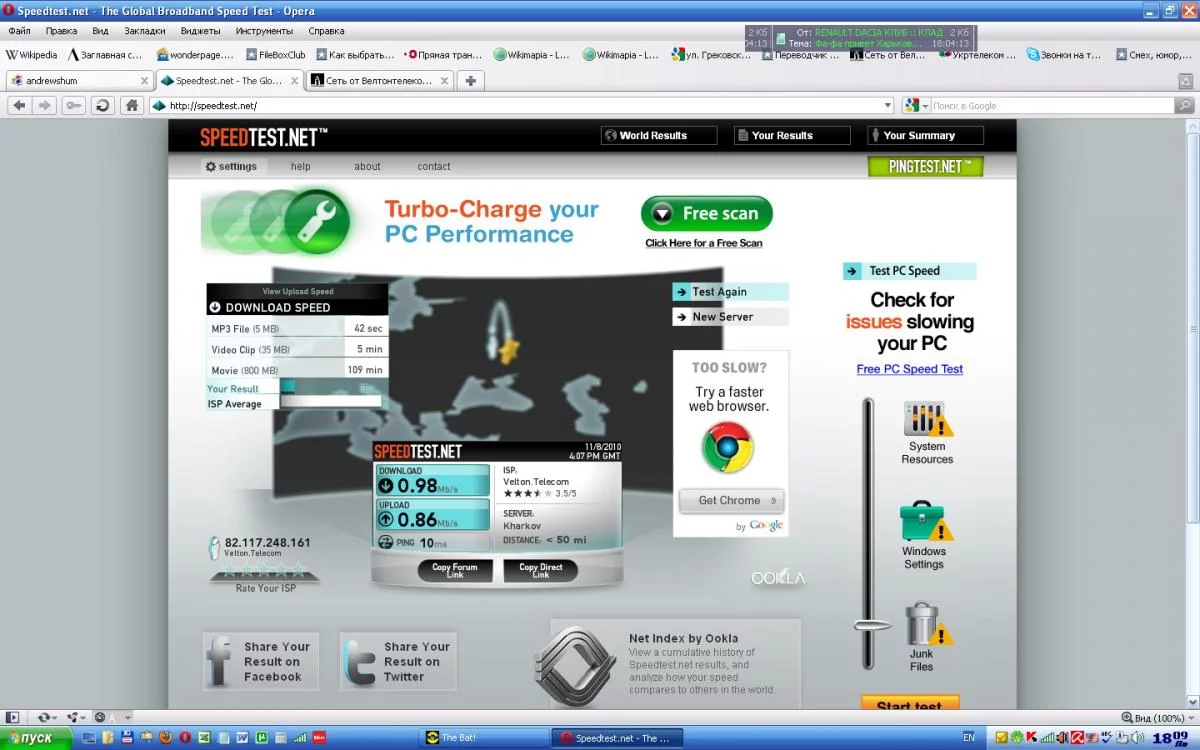Click Test Again button
This screenshot has width=1200, height=750.
pyautogui.click(x=730, y=292)
